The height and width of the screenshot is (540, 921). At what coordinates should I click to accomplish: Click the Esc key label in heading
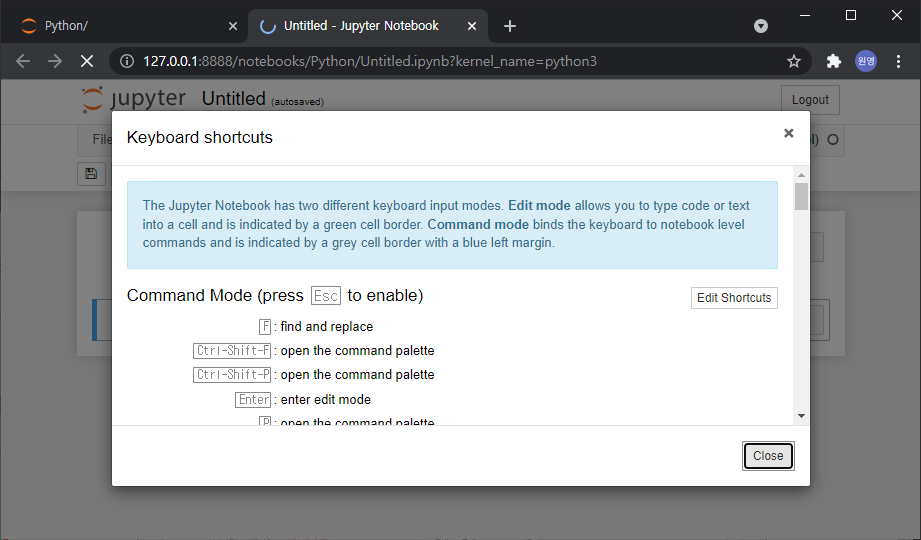pos(326,296)
